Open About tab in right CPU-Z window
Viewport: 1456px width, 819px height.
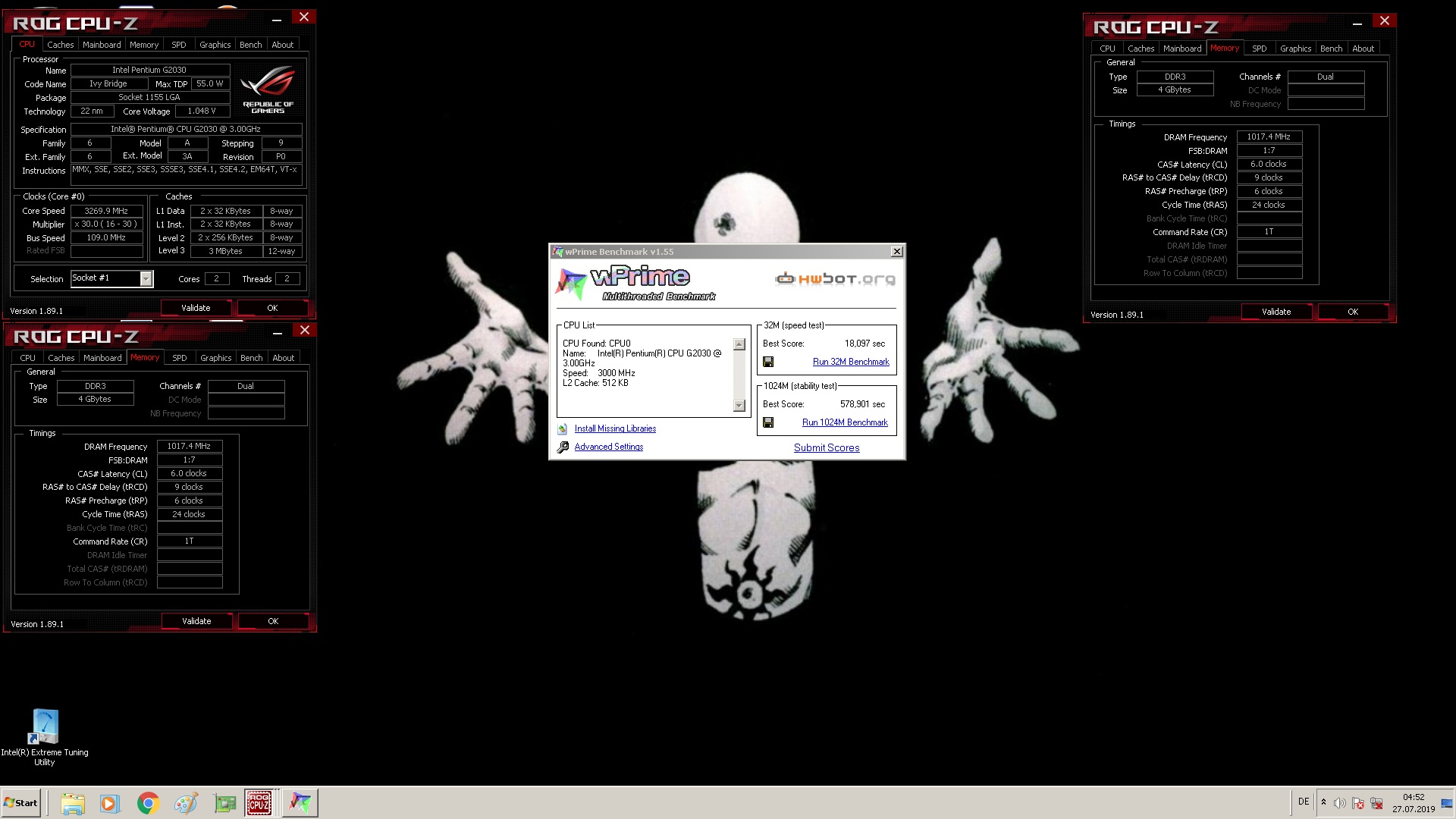[x=1363, y=49]
